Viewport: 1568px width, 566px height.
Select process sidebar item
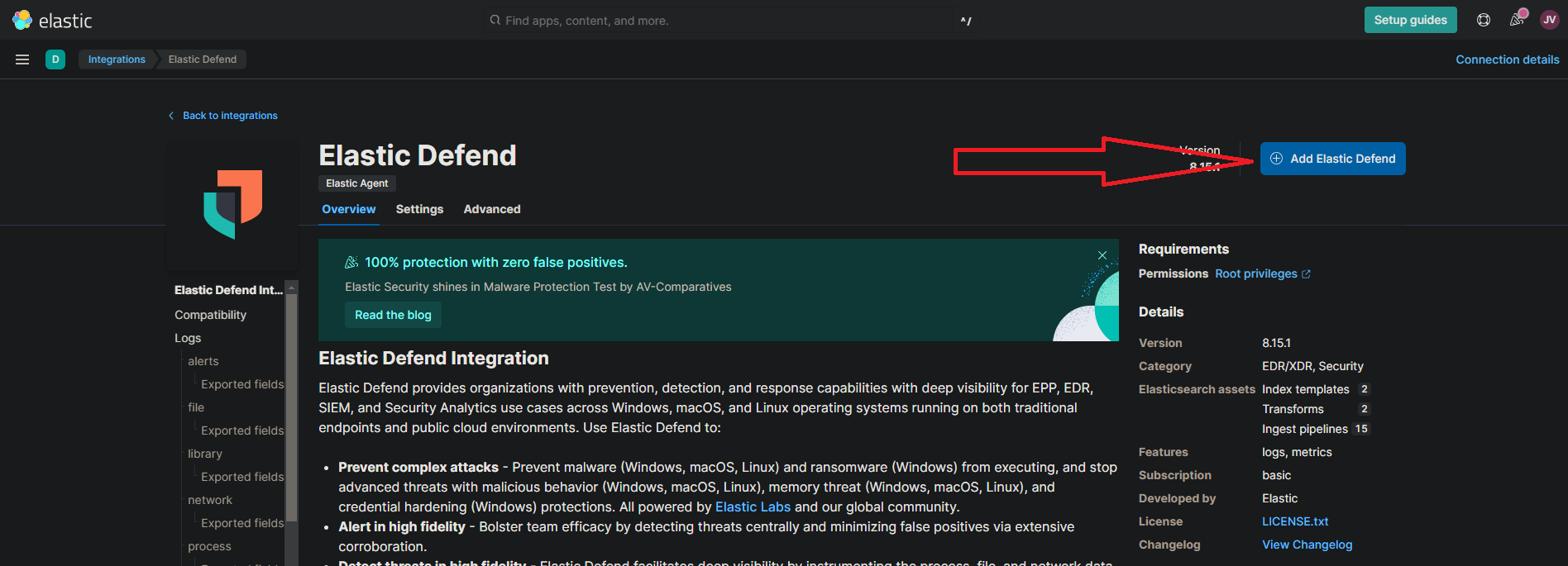pyautogui.click(x=209, y=546)
